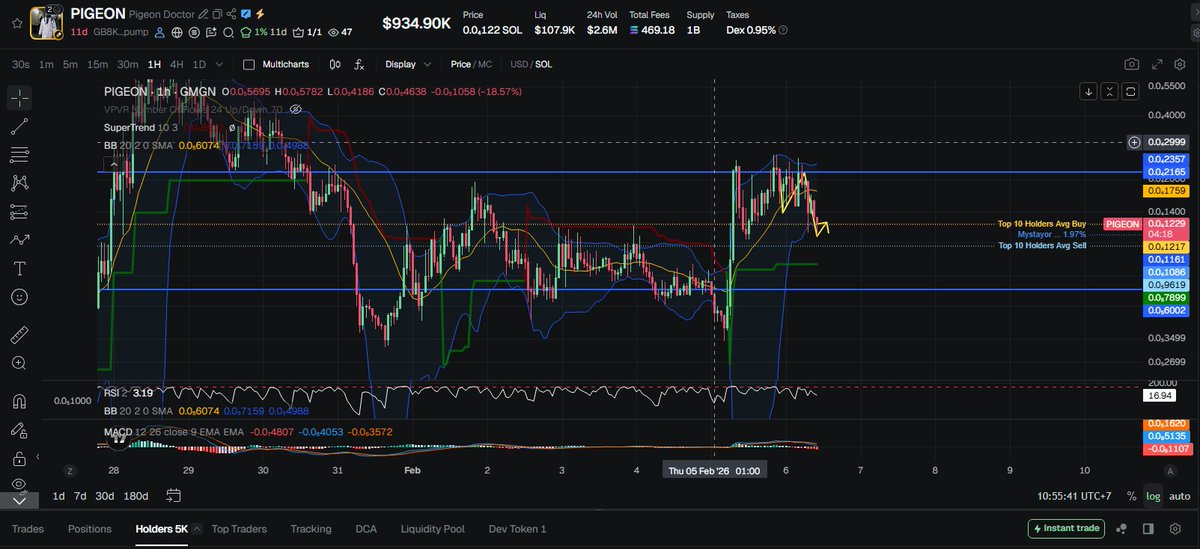The image size is (1200, 549).
Task: Select the zoom in tool
Action: pos(19,363)
